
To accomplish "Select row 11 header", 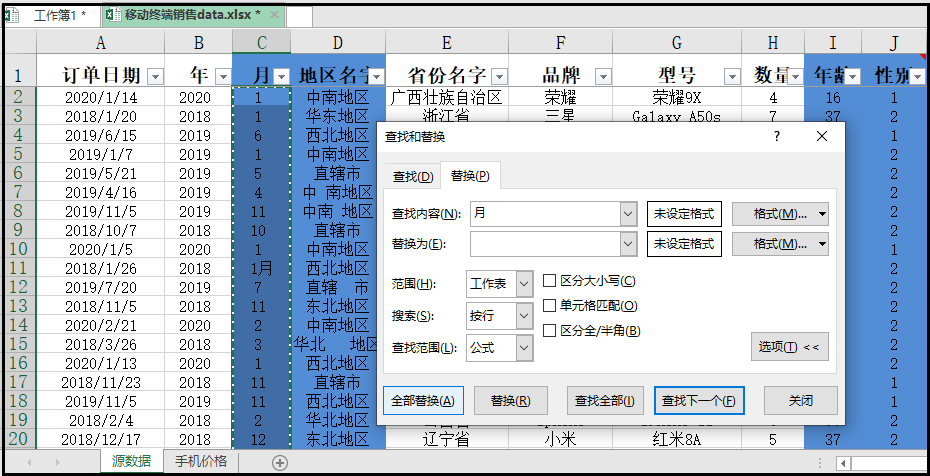I will coord(18,269).
